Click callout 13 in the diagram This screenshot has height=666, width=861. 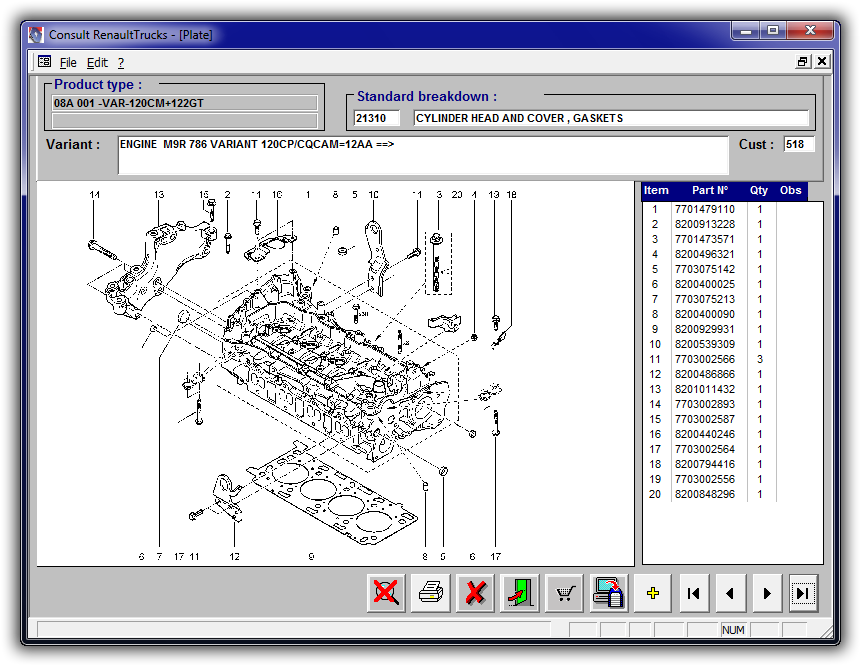click(159, 195)
